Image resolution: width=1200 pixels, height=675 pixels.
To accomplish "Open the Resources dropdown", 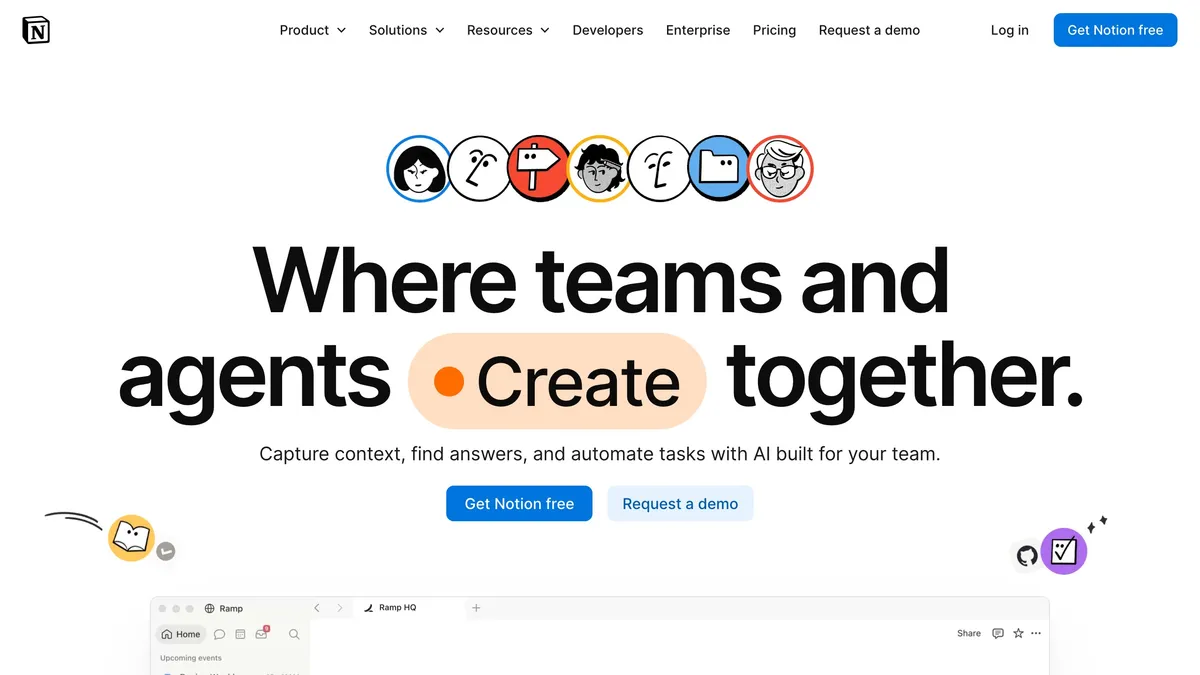I will coord(508,30).
